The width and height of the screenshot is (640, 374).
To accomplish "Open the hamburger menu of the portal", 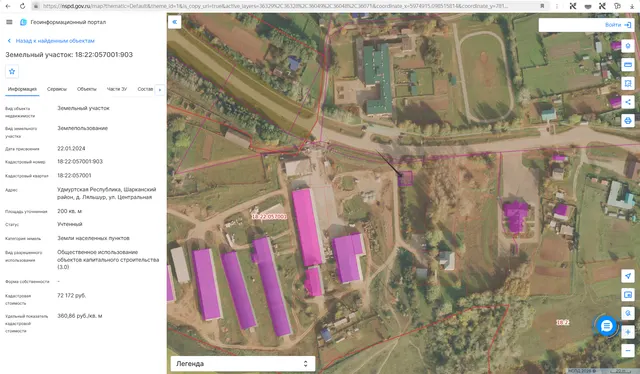I will (9, 22).
